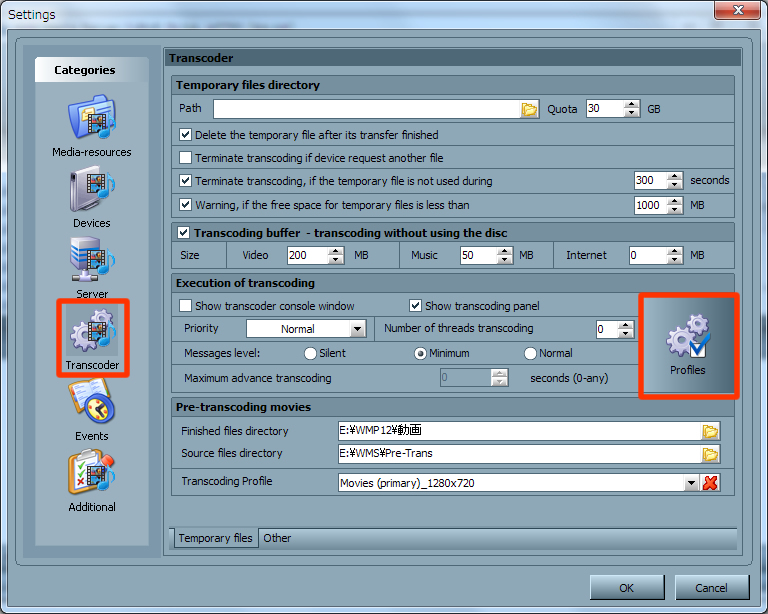Edit the 1000 MB warning field
Viewport: 768px width, 614px height.
point(651,205)
